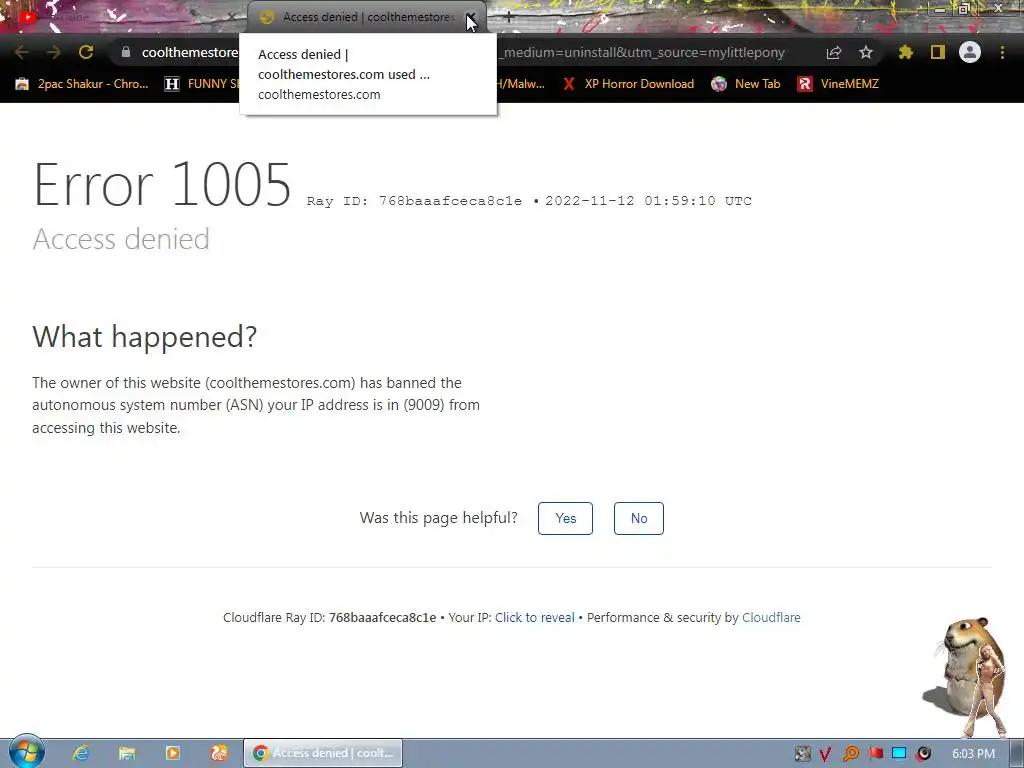Open the Cloudflare link in footer
This screenshot has width=1024, height=768.
point(771,618)
